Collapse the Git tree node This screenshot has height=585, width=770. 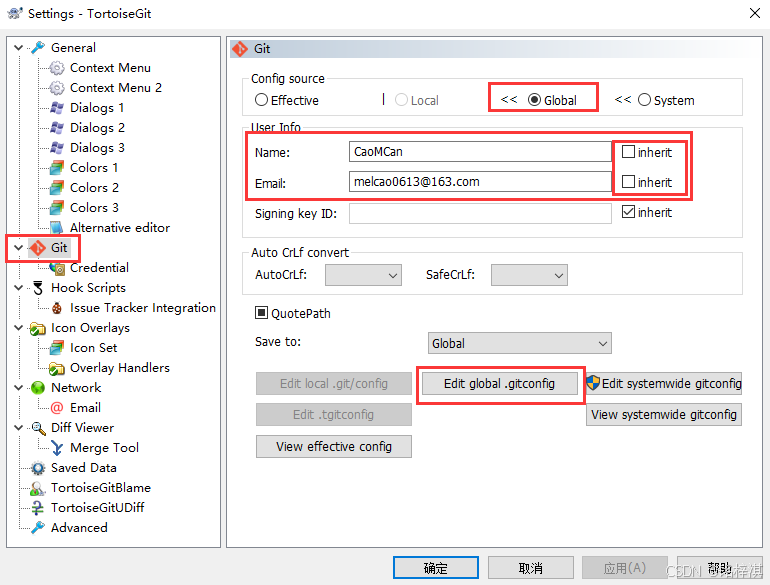[x=19, y=248]
